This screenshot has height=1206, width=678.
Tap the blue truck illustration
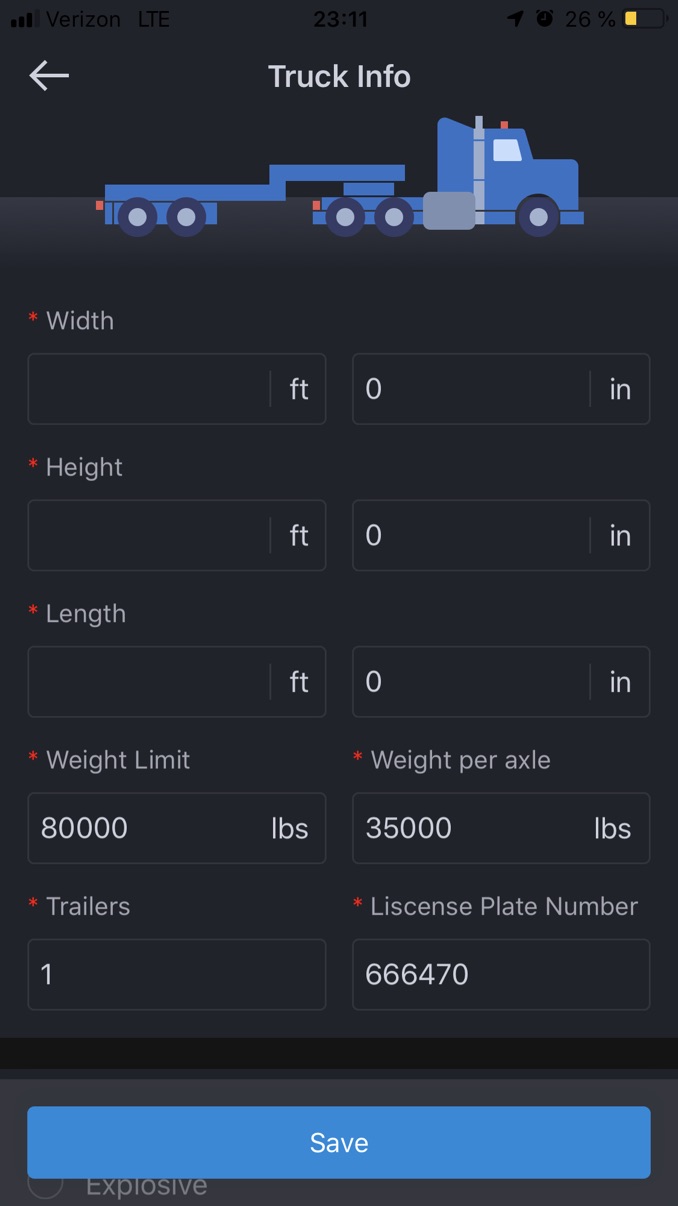coord(340,178)
